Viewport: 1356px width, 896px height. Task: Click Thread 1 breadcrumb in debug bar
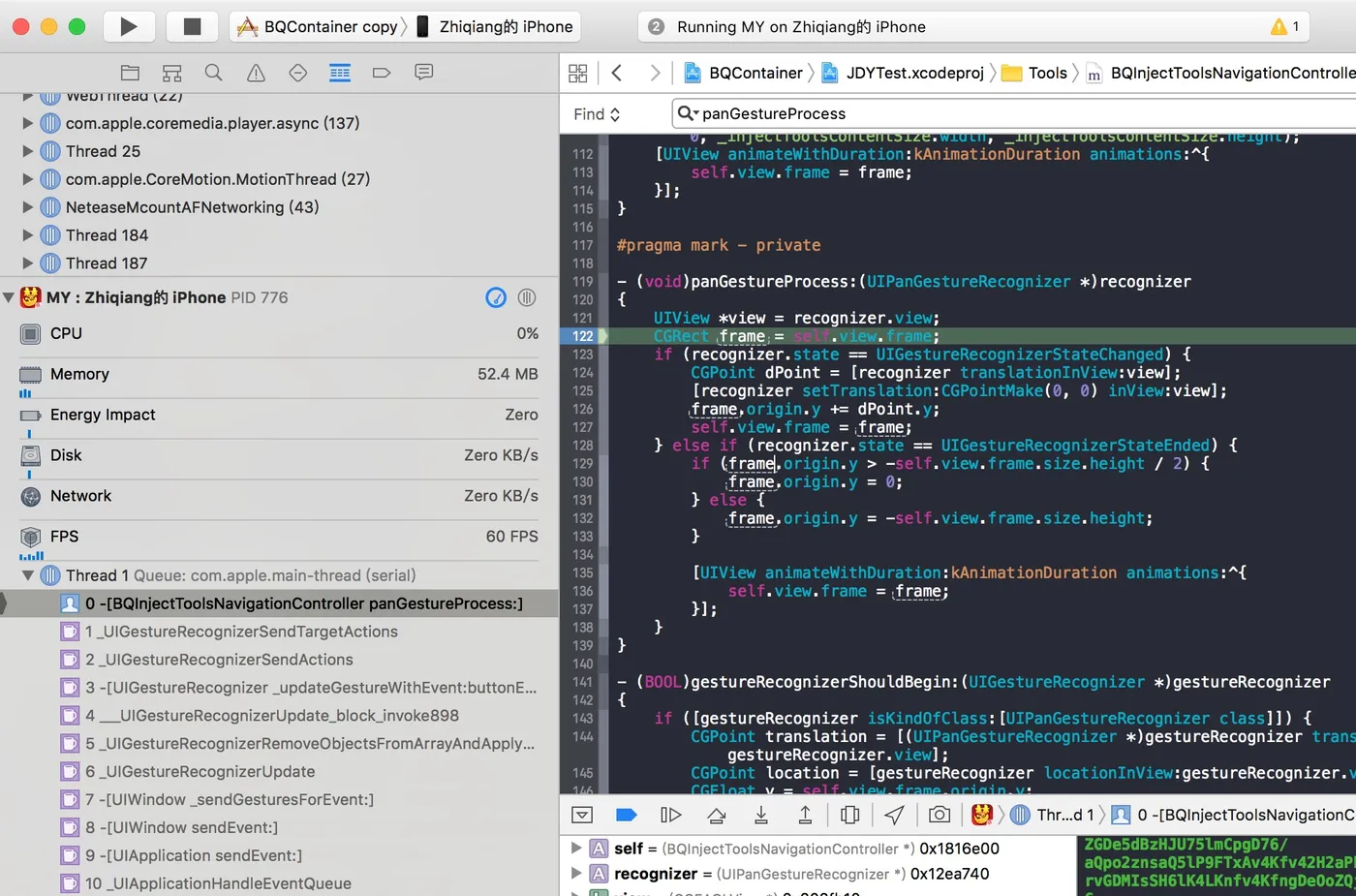[x=1052, y=816]
